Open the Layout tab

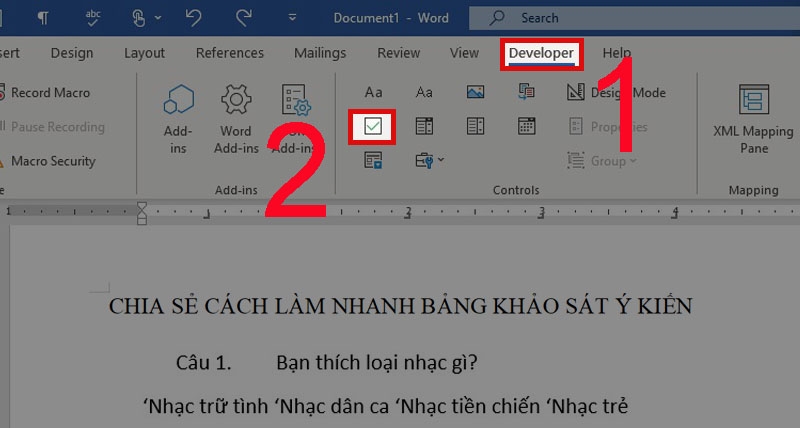[144, 53]
